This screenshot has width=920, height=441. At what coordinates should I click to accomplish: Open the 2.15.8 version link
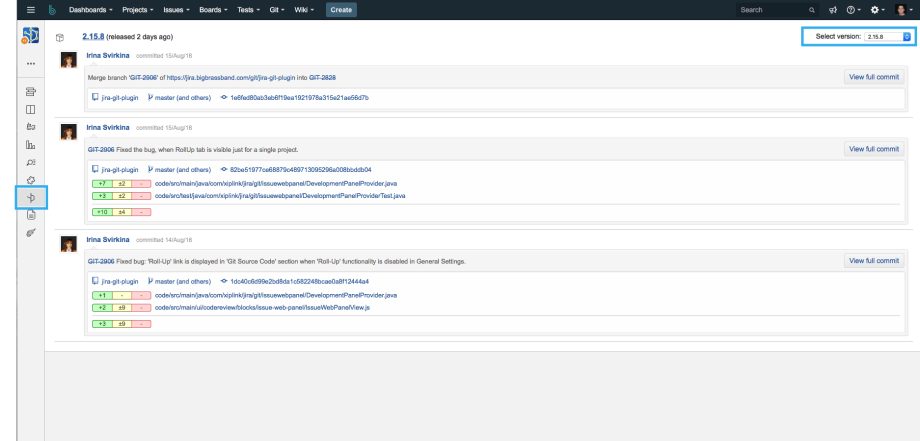pos(96,36)
